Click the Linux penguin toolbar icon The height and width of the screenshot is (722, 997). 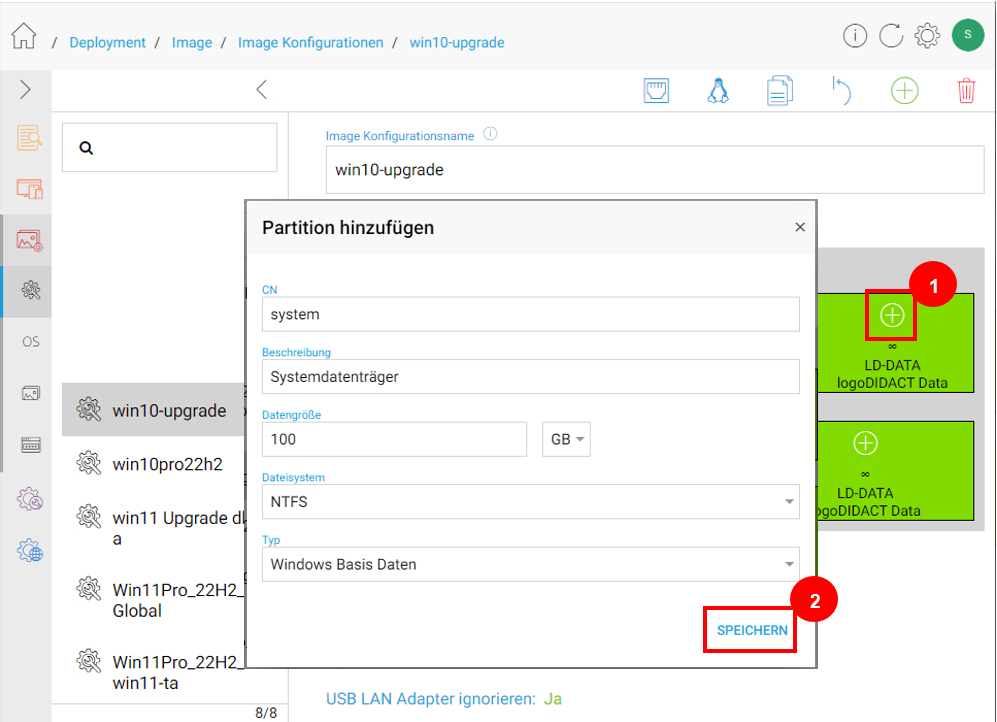pos(718,90)
